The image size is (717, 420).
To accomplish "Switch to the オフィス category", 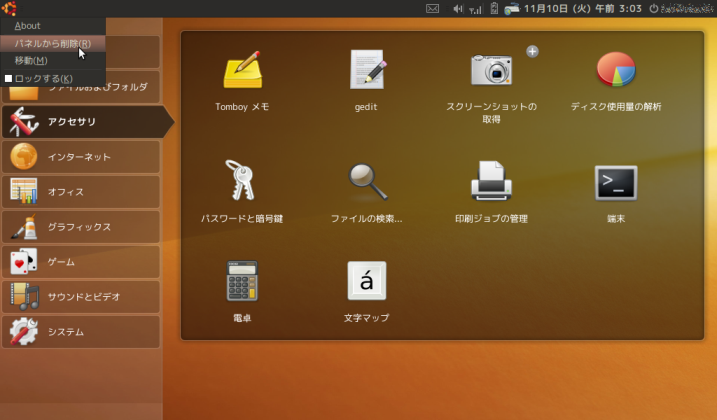I will [81, 192].
